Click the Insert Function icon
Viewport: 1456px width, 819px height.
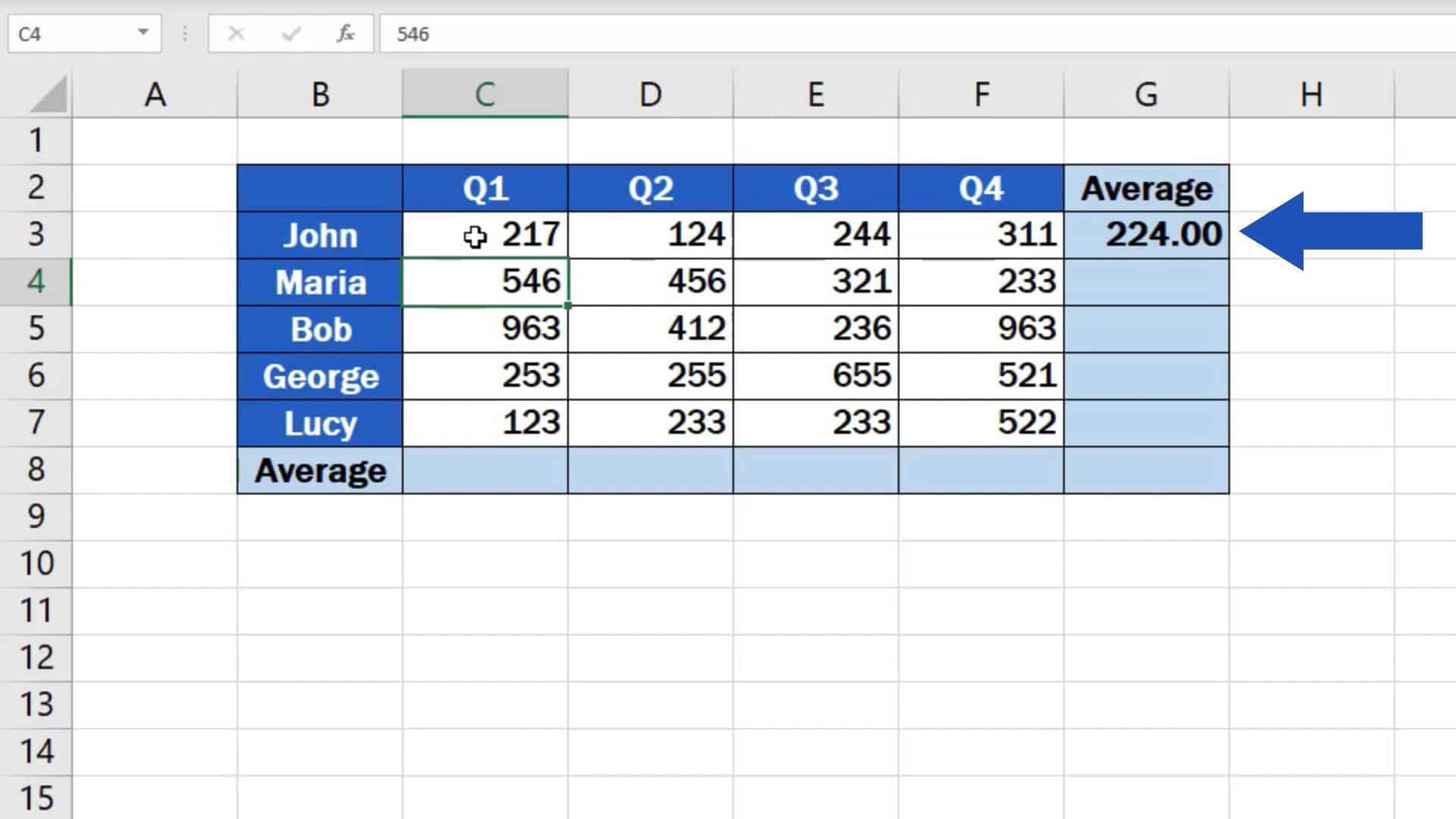(346, 33)
